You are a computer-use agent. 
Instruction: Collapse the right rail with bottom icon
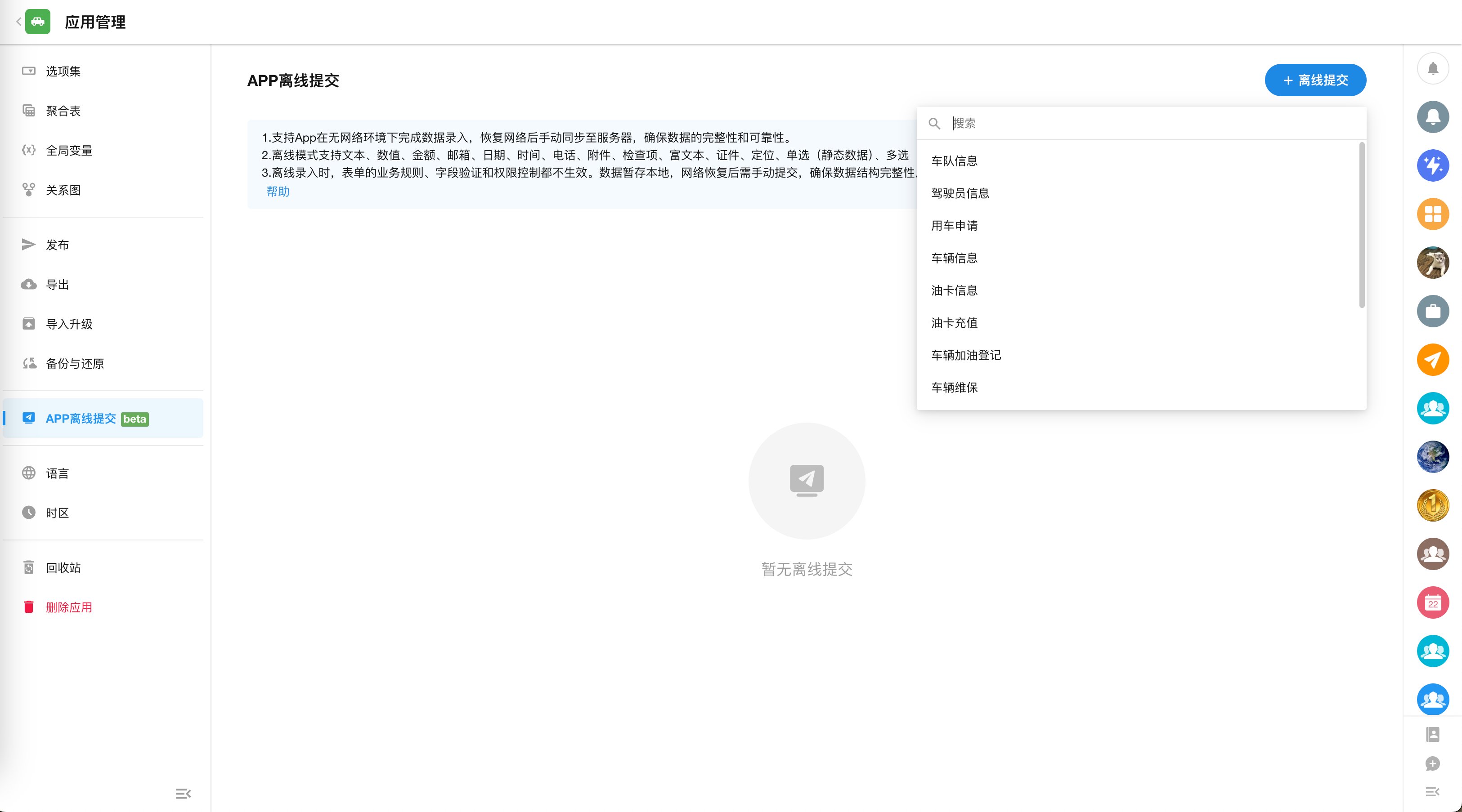click(x=1432, y=792)
